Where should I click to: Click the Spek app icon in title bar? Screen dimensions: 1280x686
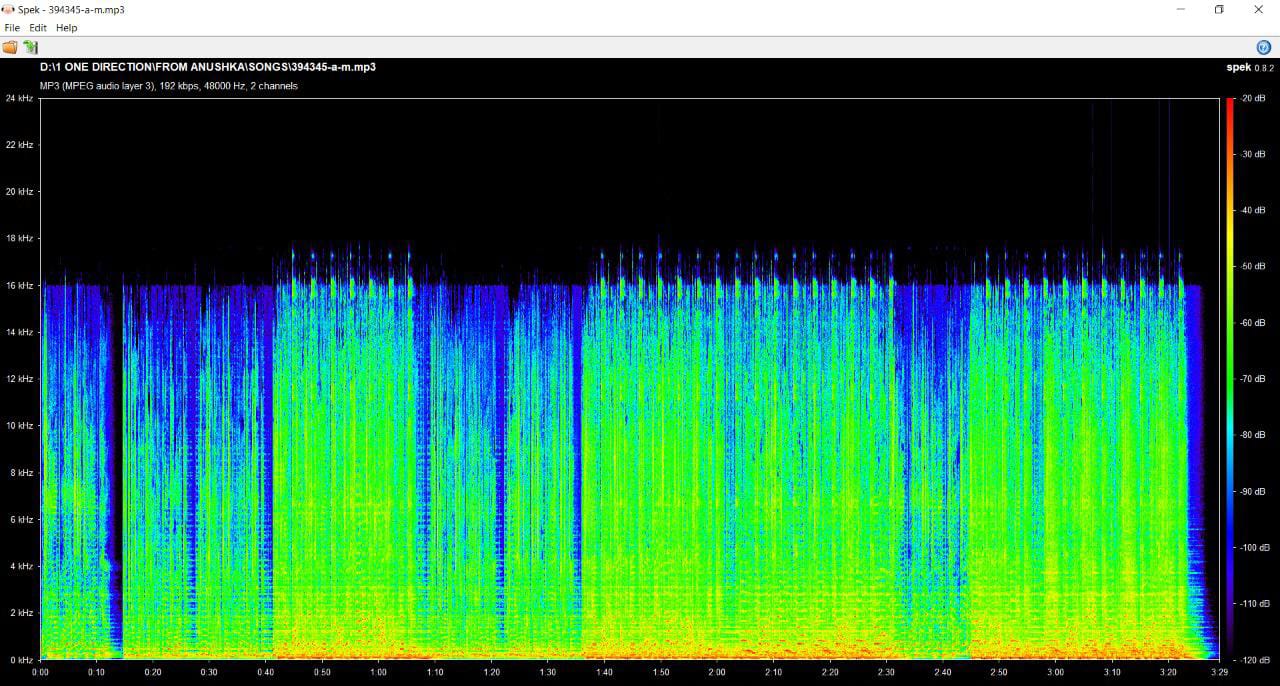[8, 9]
